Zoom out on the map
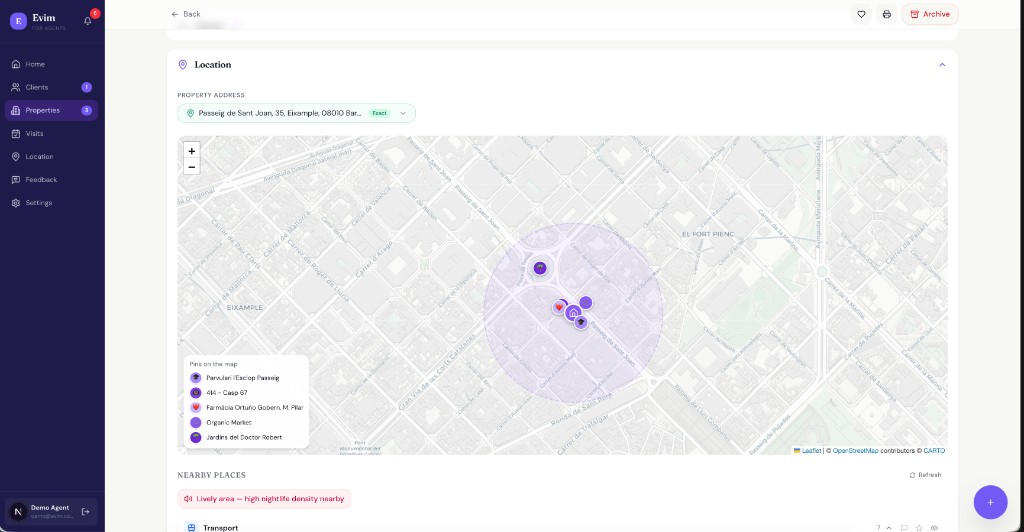Image resolution: width=1024 pixels, height=532 pixels. pyautogui.click(x=191, y=167)
